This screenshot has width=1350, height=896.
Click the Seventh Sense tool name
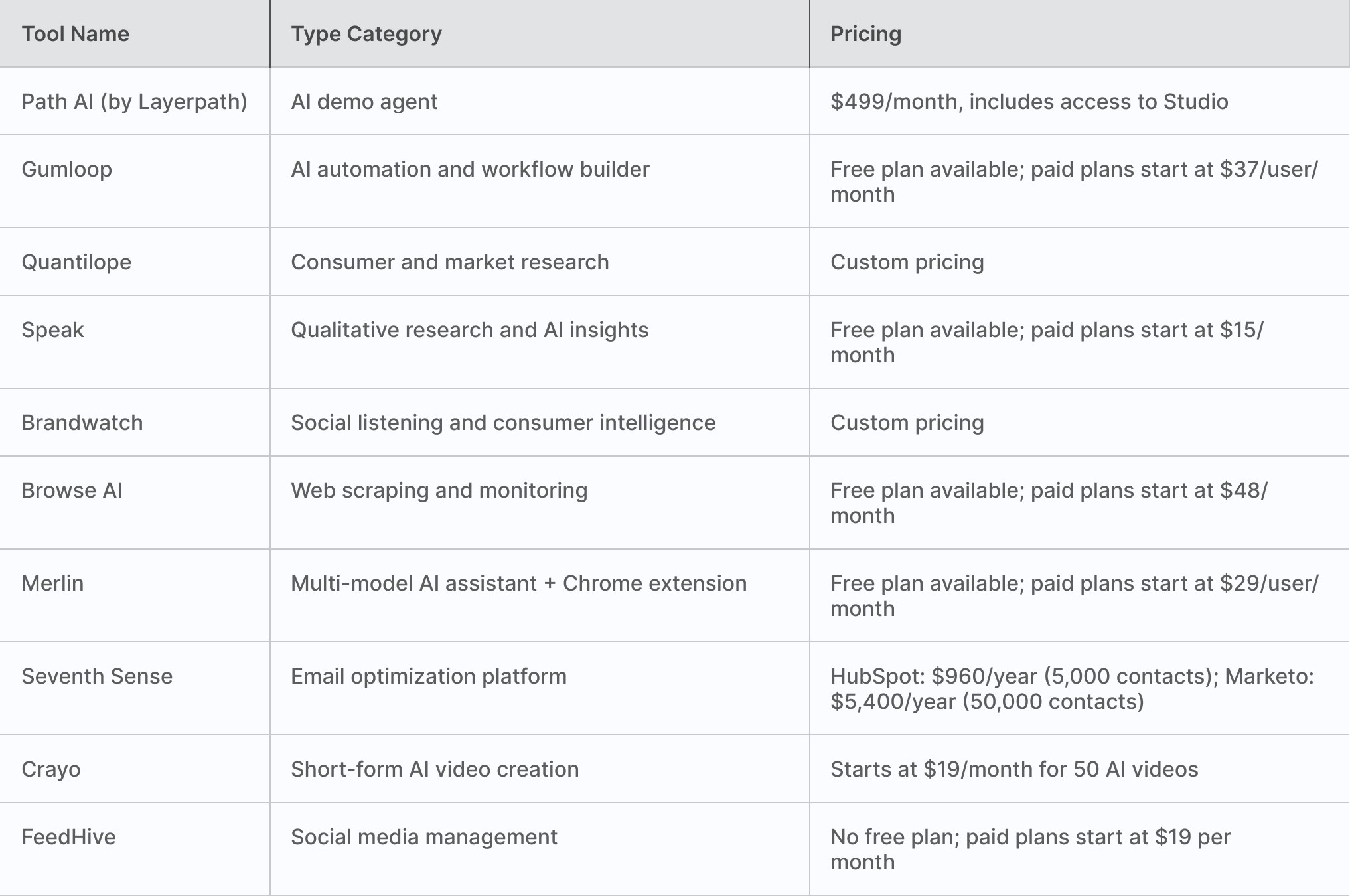click(x=97, y=676)
